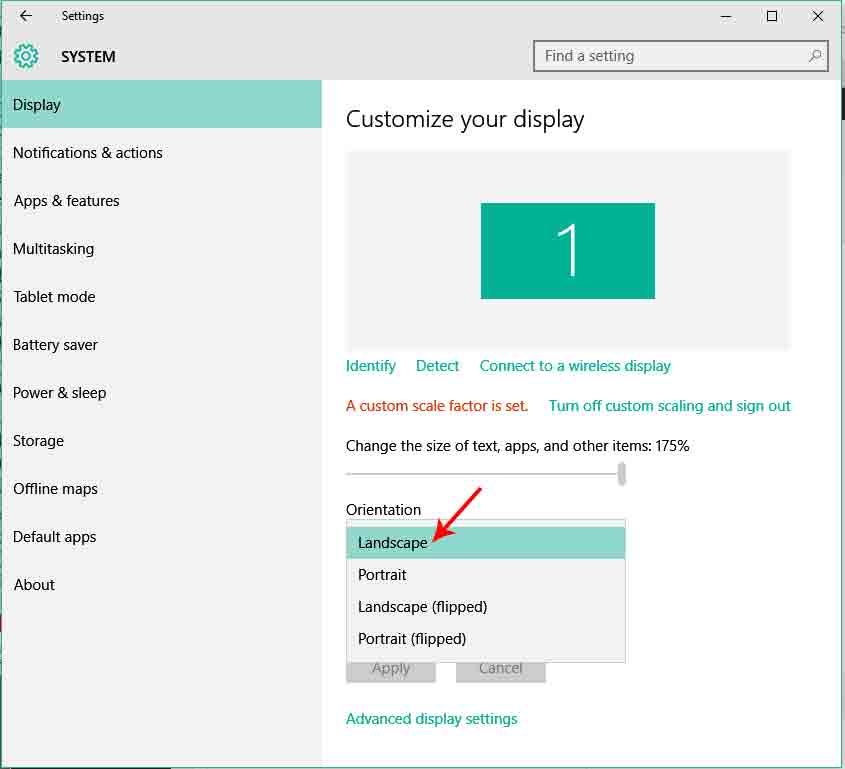
Task: Open Tablet mode settings
Action: [54, 296]
